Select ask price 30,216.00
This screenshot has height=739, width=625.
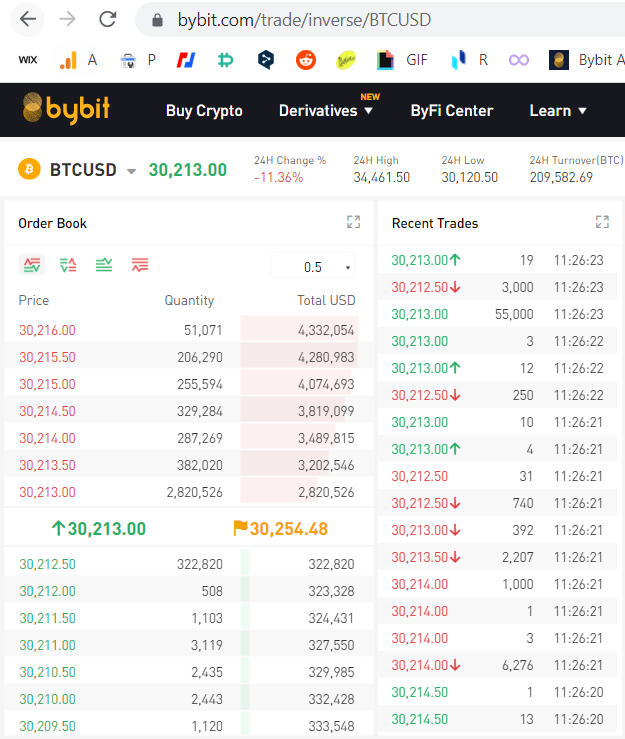click(47, 330)
